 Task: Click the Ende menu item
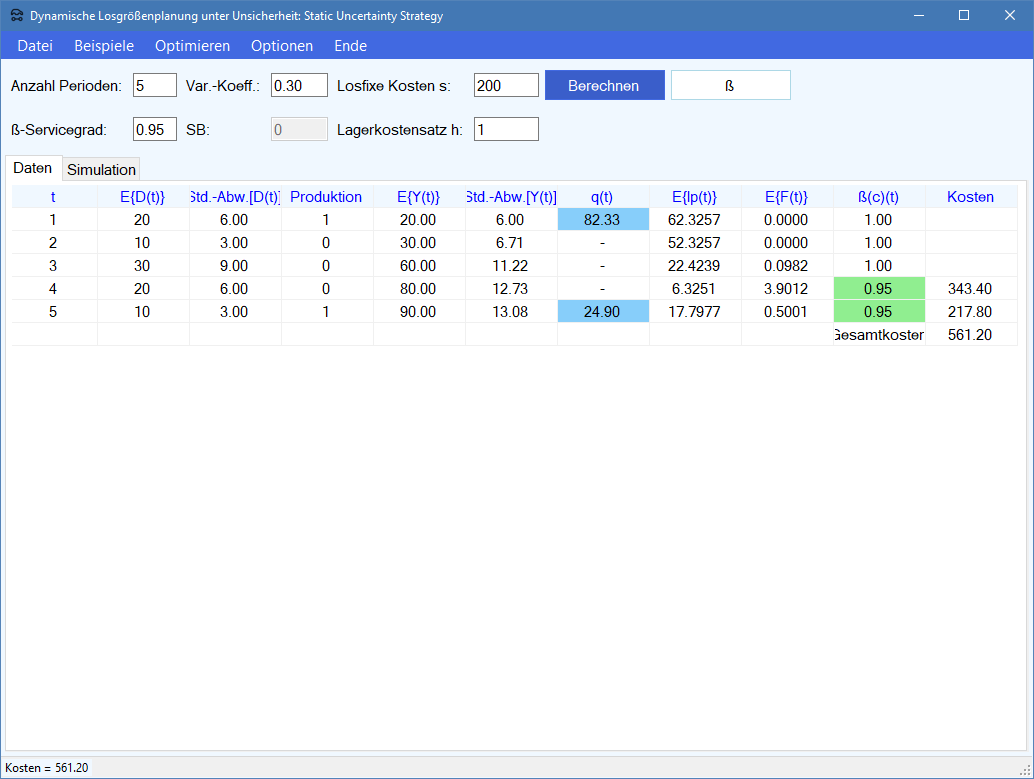pos(350,46)
